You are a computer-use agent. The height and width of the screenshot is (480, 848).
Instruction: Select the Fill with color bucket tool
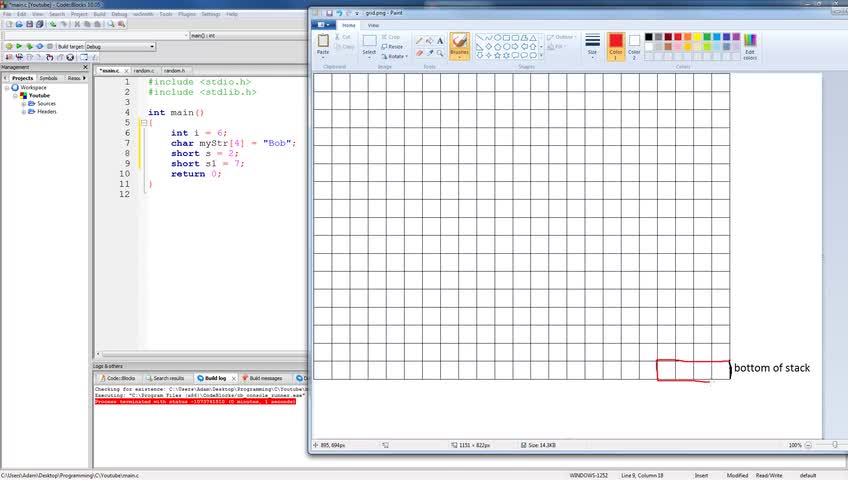(429, 41)
